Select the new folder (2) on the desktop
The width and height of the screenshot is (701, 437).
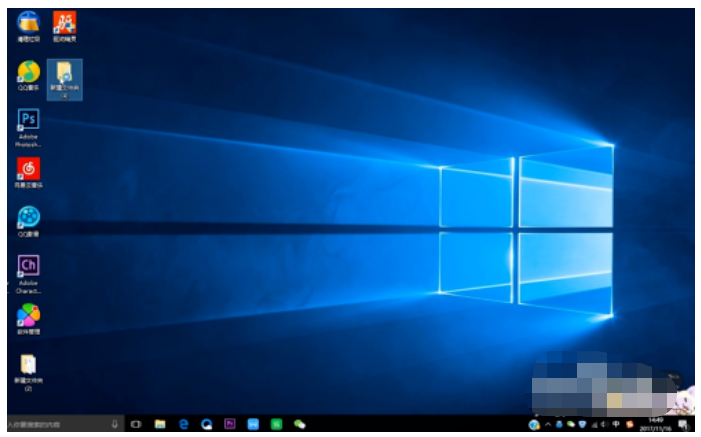29,367
